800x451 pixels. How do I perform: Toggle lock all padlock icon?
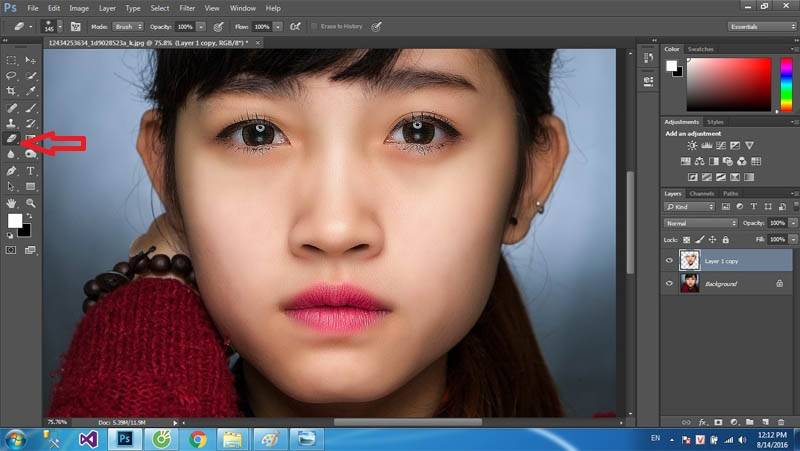coord(726,239)
